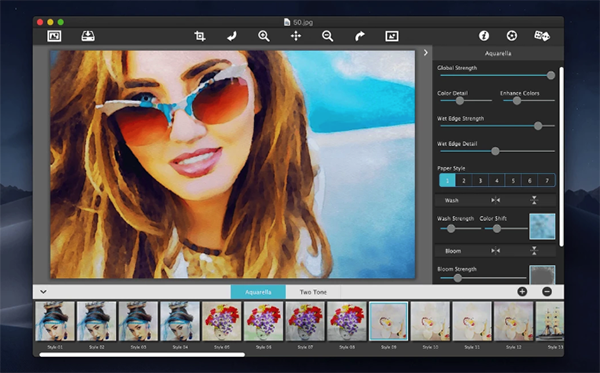Select Paper Style 5
The height and width of the screenshot is (373, 600).
tap(513, 180)
